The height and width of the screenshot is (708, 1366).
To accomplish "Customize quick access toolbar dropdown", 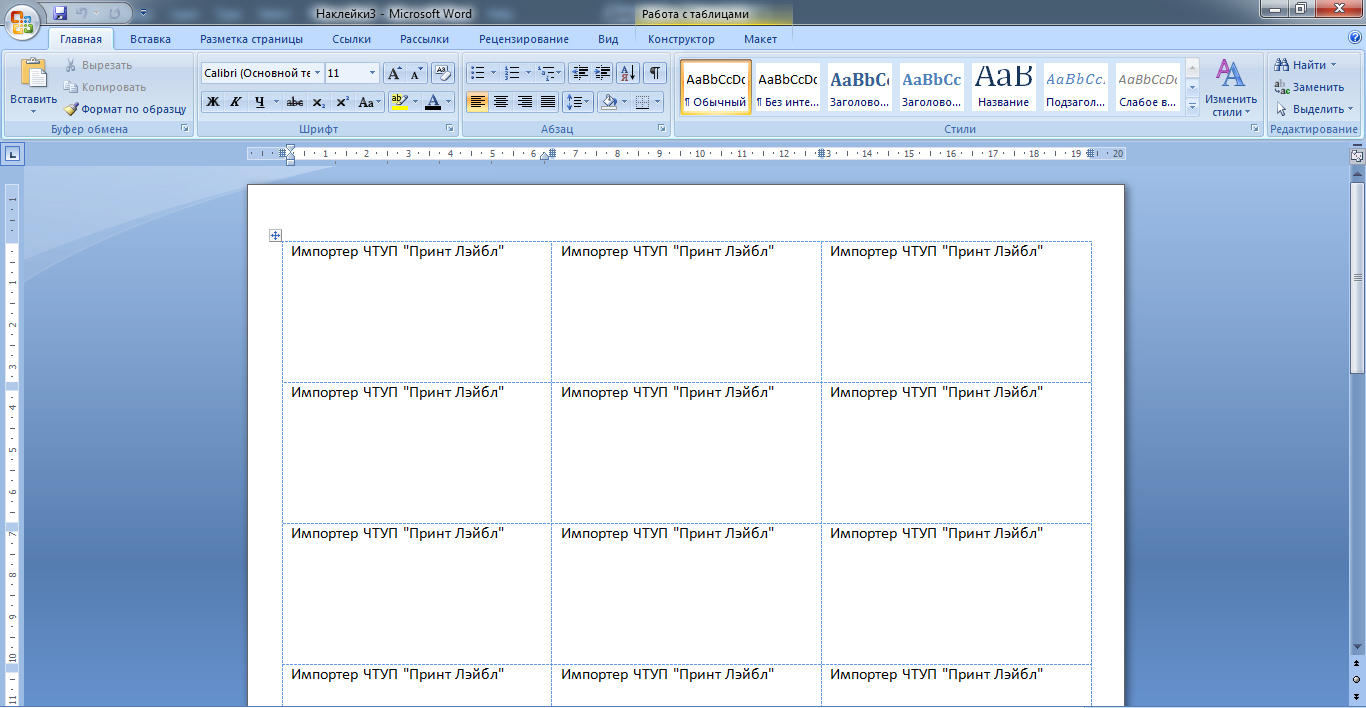I will pyautogui.click(x=143, y=14).
